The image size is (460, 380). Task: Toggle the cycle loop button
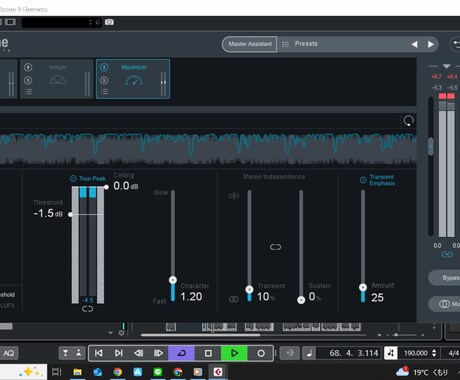[x=181, y=353]
